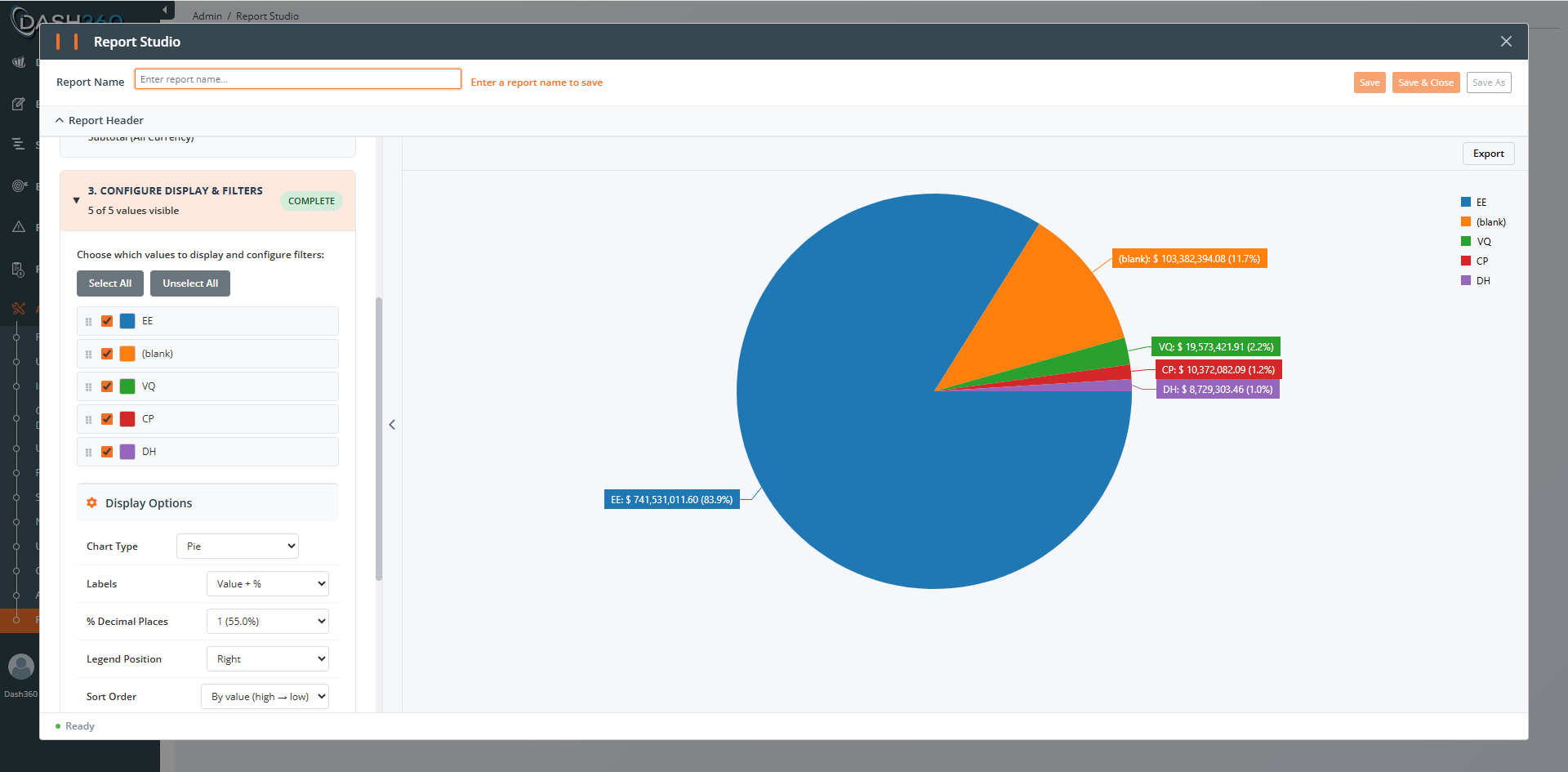The width and height of the screenshot is (1568, 772).
Task: Toggle (blank) entry in chart legend
Action: point(1483,222)
